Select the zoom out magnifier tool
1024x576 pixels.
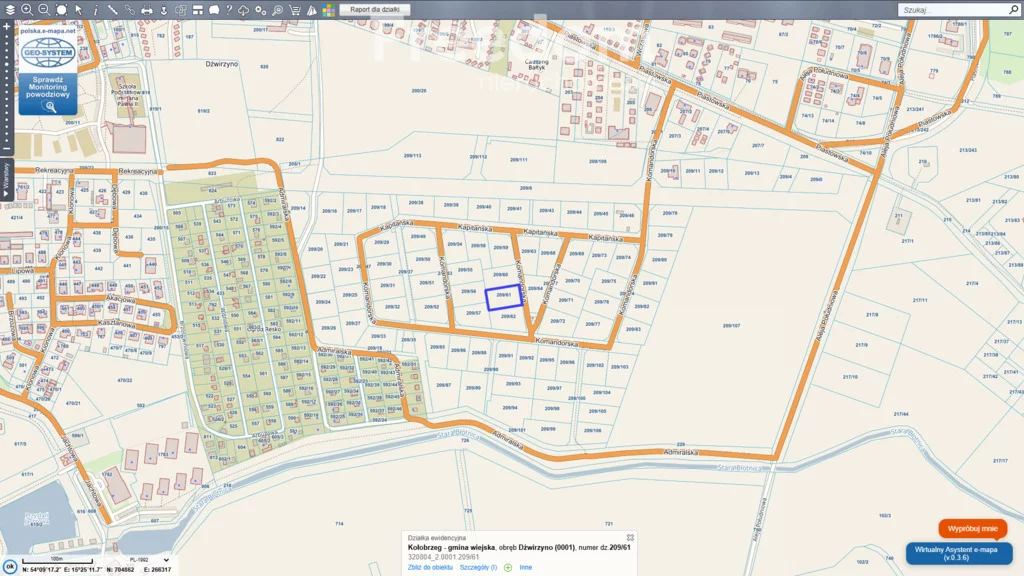click(x=44, y=9)
